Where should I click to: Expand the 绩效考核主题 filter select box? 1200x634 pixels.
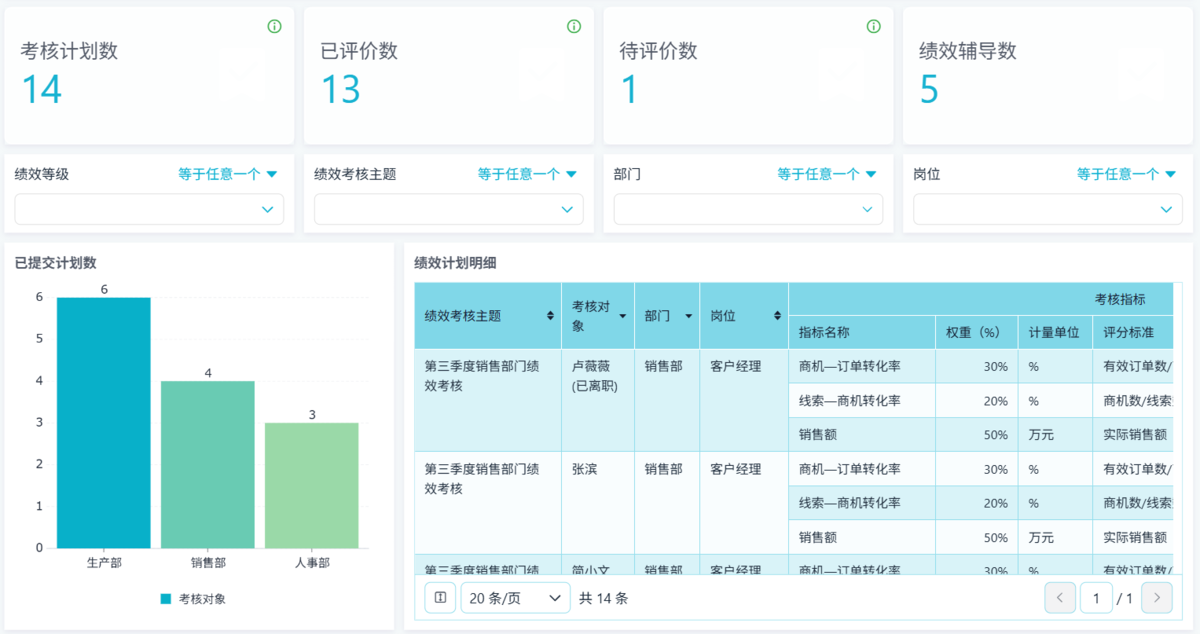click(x=448, y=209)
